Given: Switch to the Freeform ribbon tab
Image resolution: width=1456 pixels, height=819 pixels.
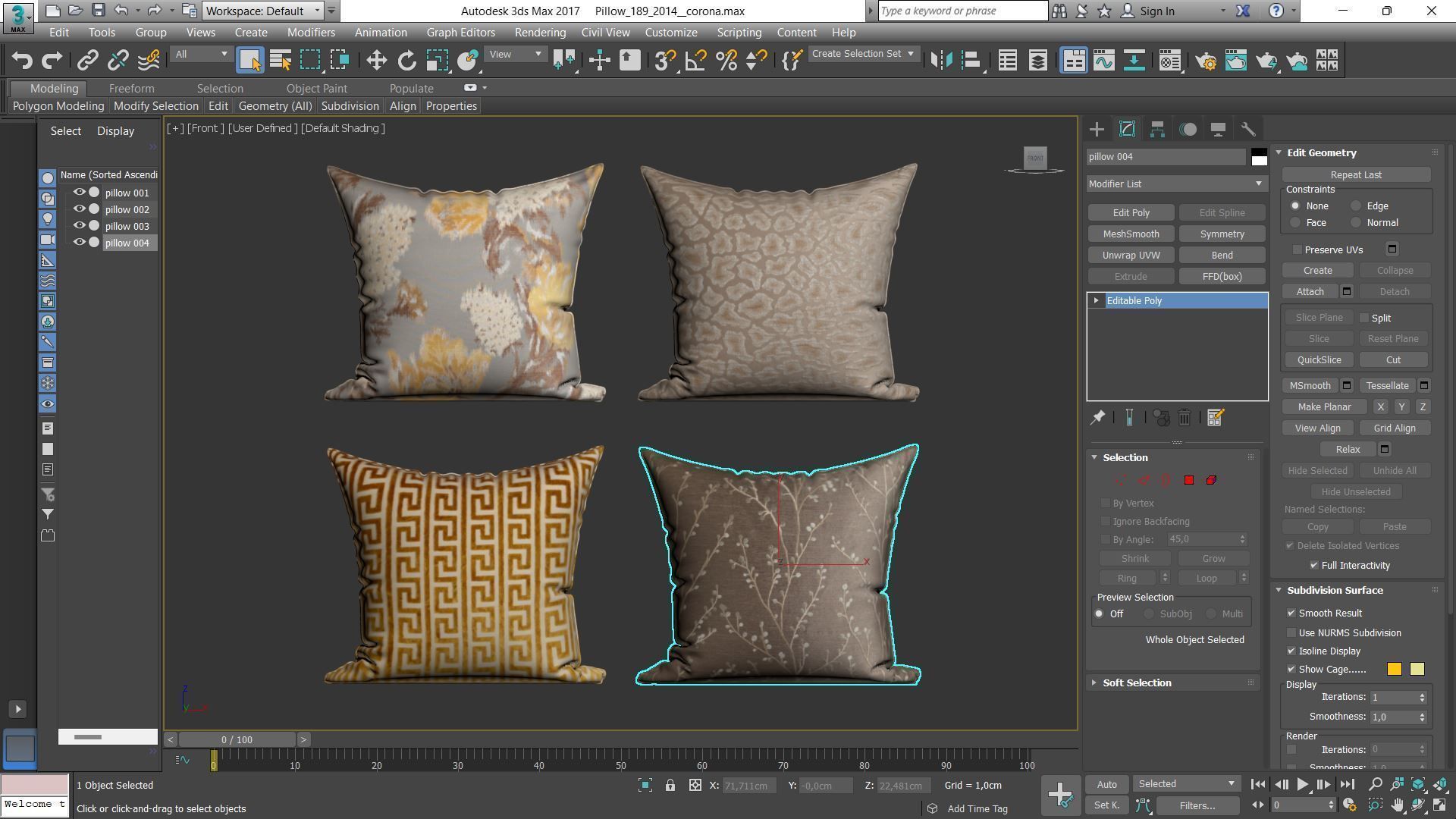Looking at the screenshot, I should coord(131,88).
